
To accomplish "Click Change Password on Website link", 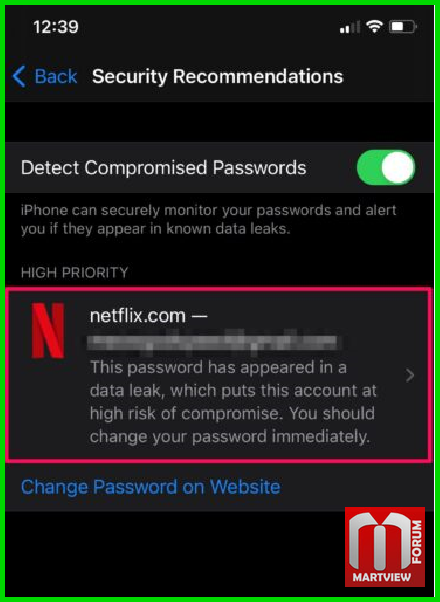I will [151, 487].
